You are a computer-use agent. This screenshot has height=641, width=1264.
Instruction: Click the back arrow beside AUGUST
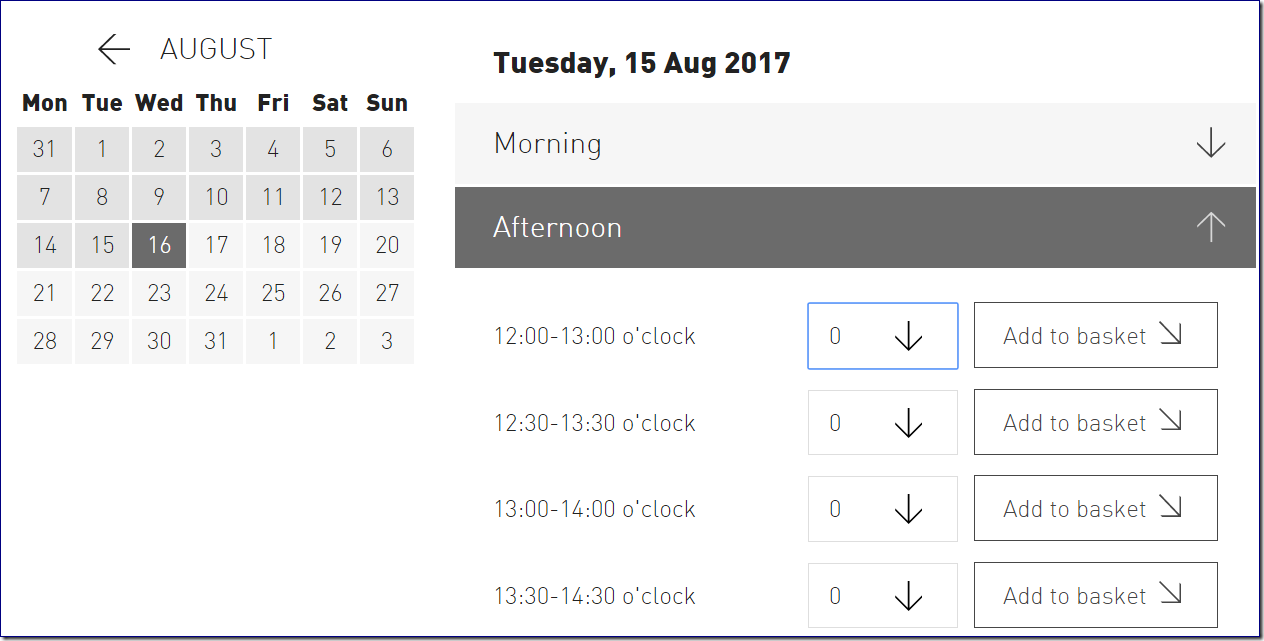coord(114,49)
